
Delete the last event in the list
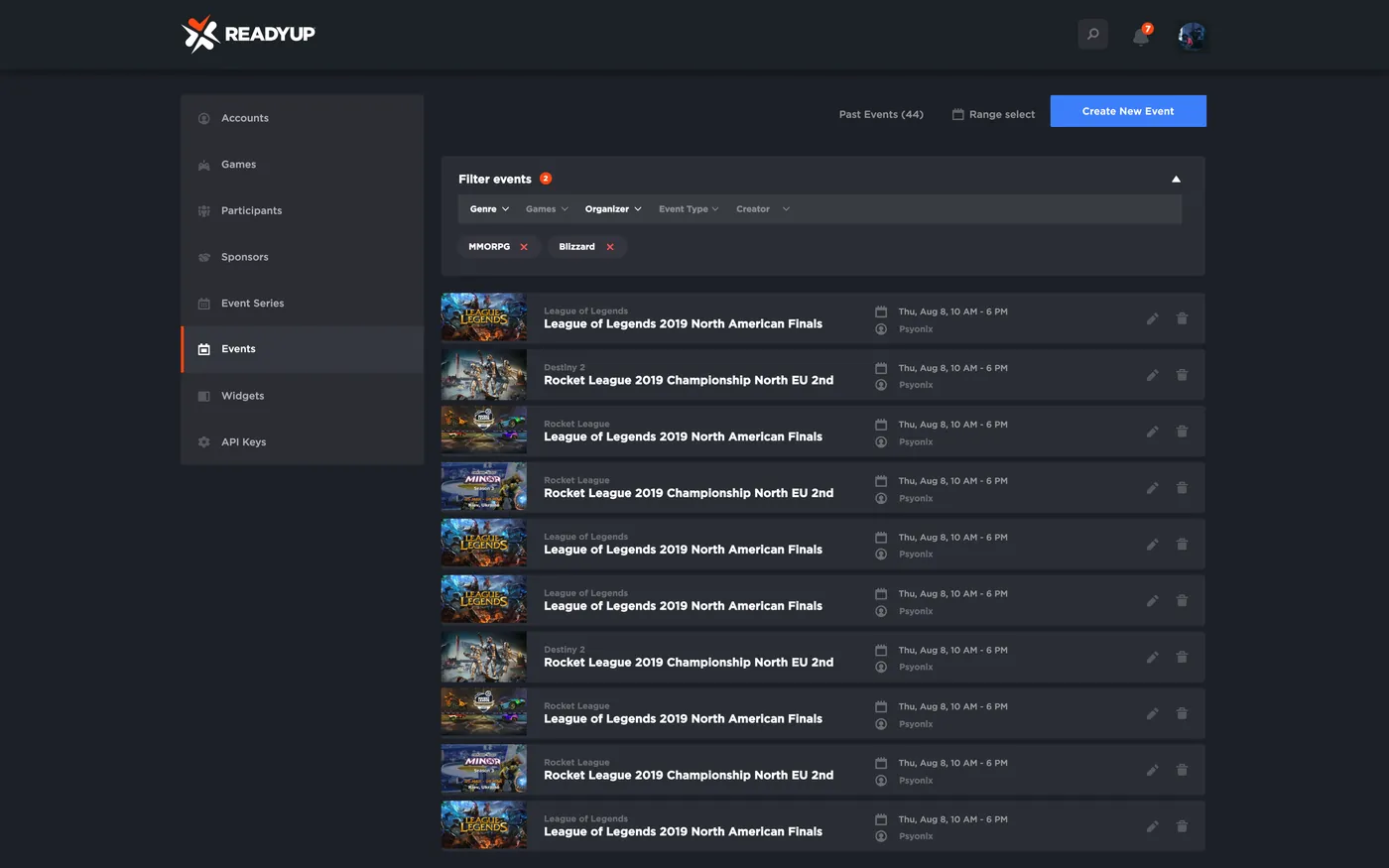[x=1182, y=827]
